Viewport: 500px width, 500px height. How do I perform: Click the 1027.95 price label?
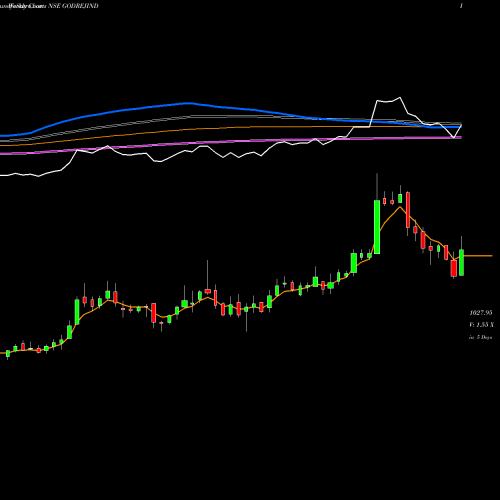(x=481, y=313)
